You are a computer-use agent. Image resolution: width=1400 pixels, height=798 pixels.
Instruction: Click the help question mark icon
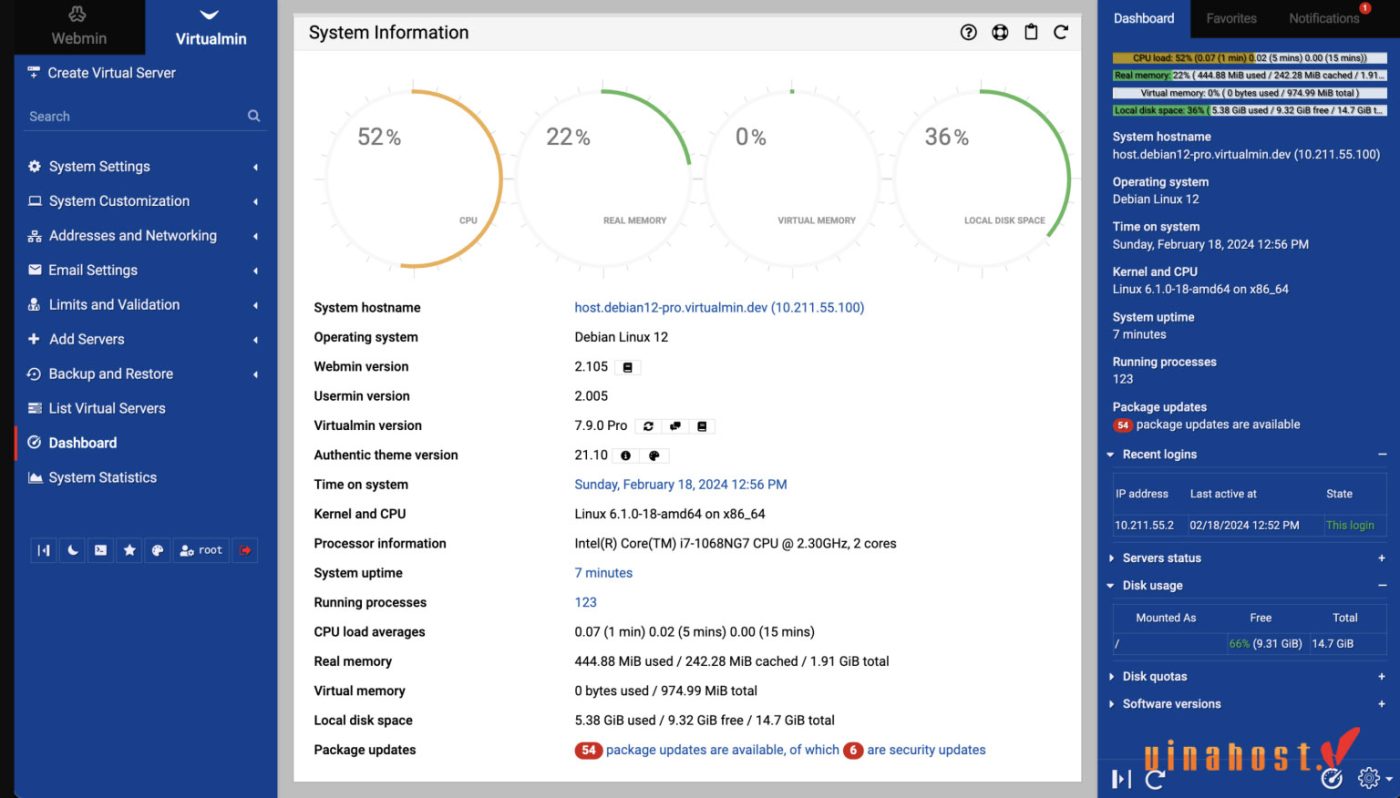coord(968,32)
